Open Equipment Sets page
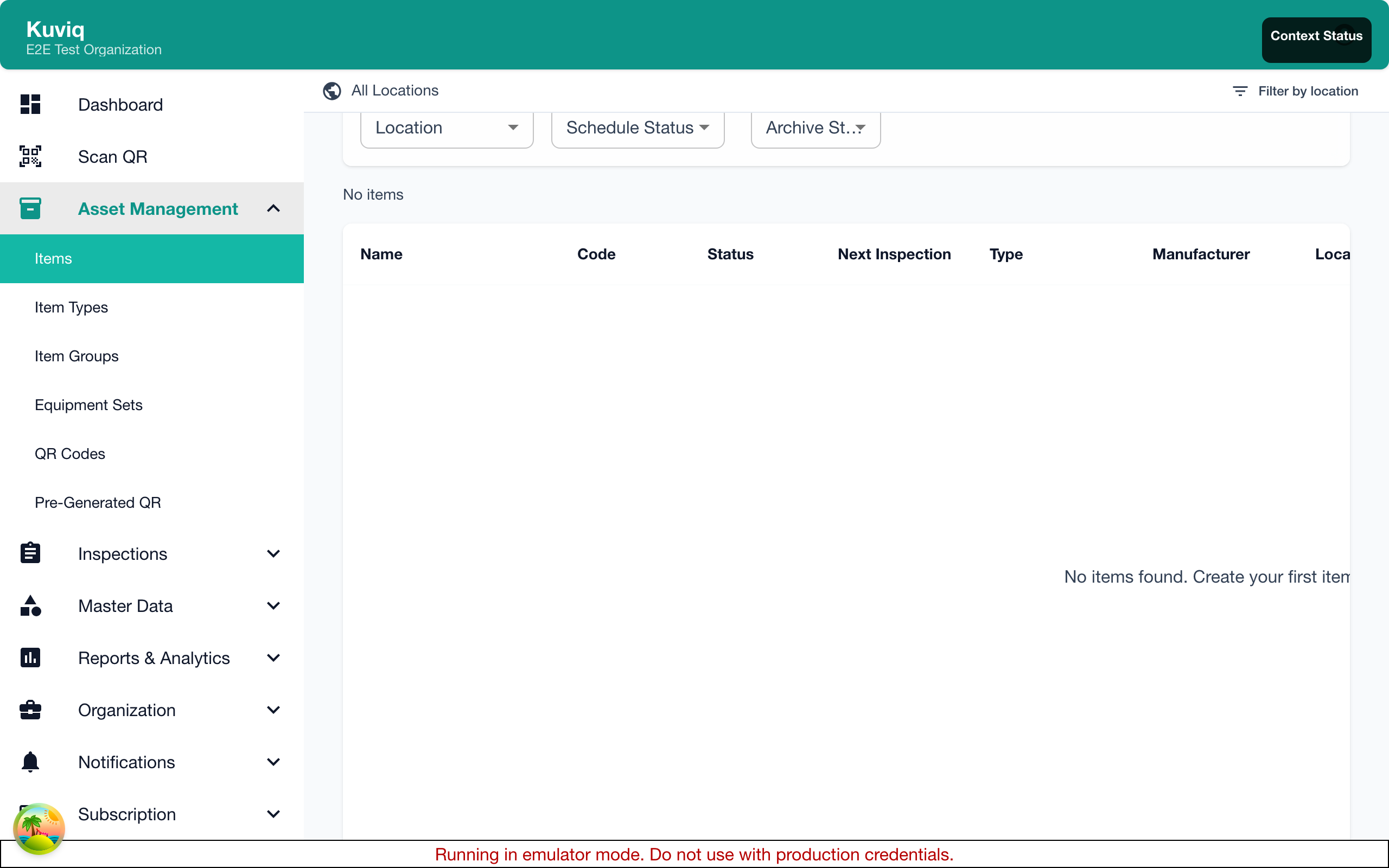Screen dimensions: 1389x868 [151, 405]
